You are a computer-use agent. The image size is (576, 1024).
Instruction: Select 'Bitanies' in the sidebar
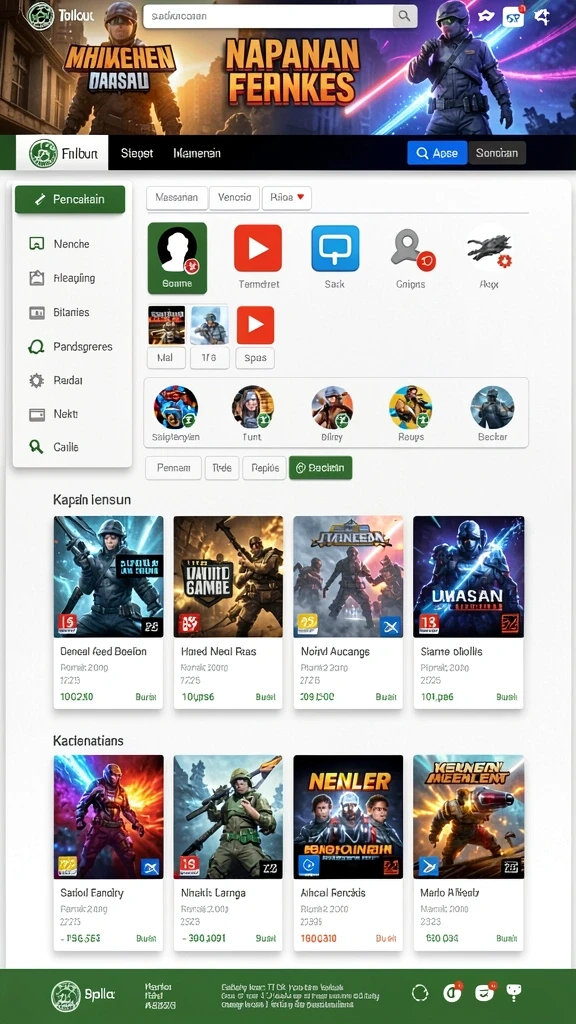point(72,312)
